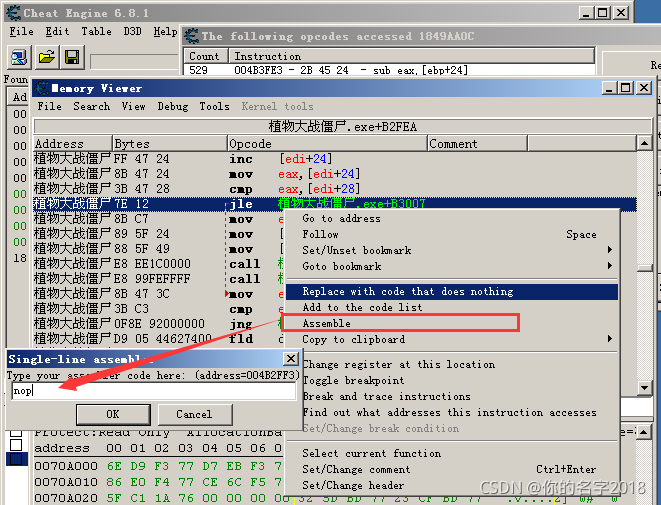Open the Debug menu in Memory Viewer
This screenshot has width=661, height=505.
(x=173, y=107)
